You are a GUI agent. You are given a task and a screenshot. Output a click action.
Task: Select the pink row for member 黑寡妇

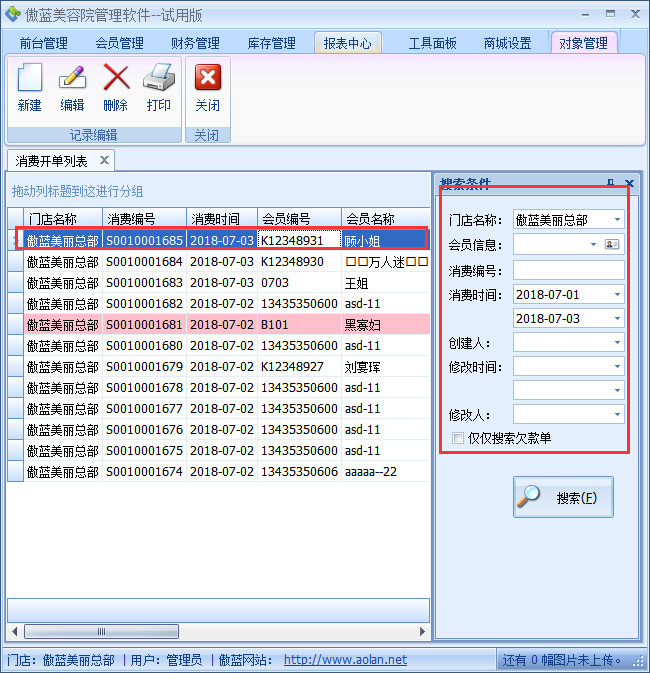pos(220,324)
